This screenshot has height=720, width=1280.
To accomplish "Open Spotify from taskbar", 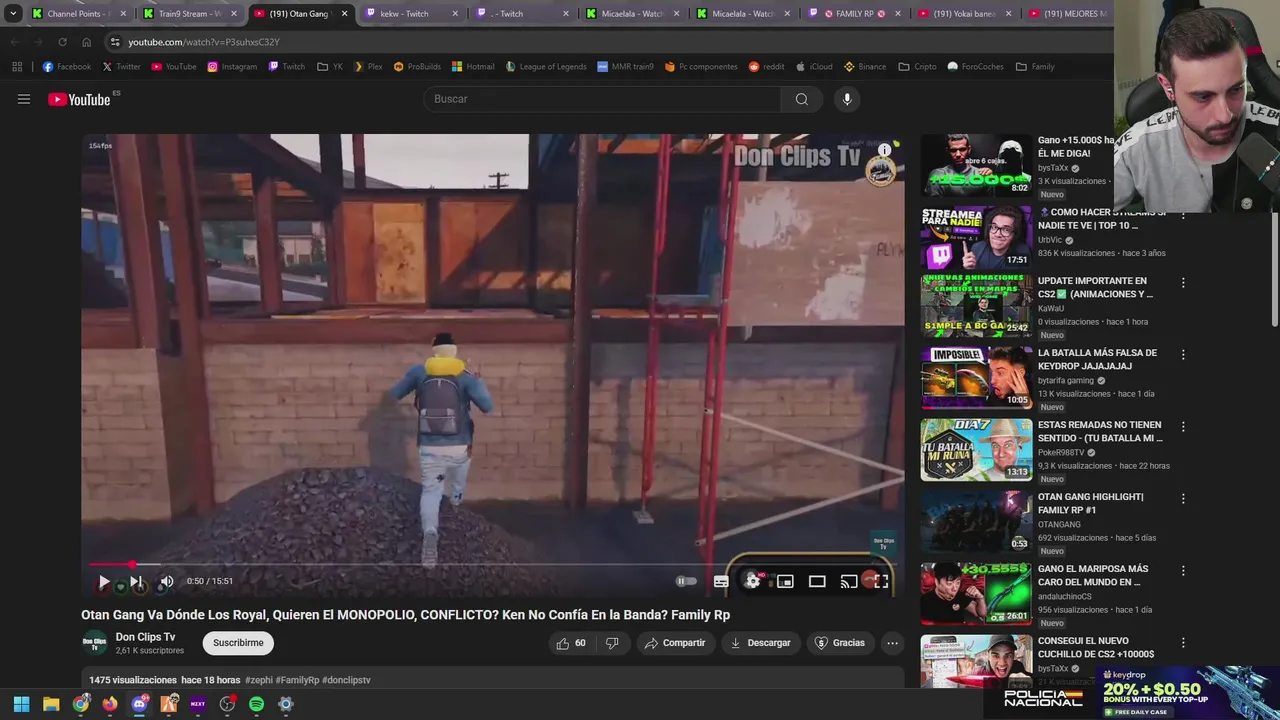I will 256,704.
